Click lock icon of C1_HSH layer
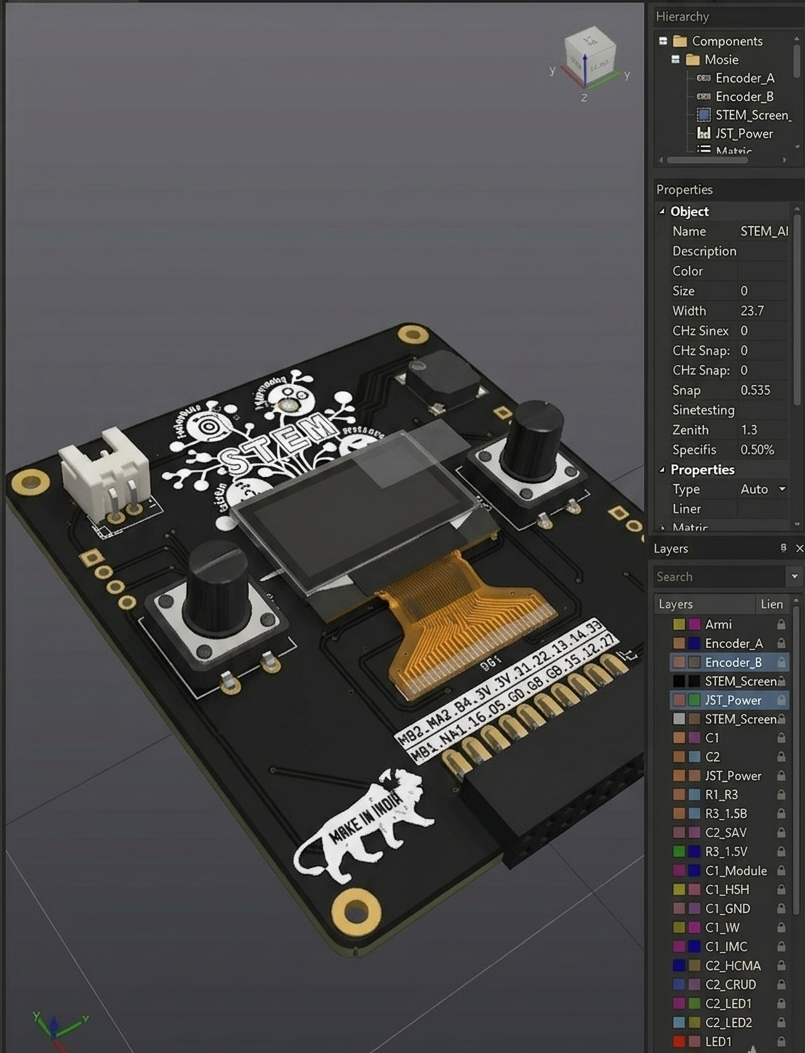 (x=781, y=889)
